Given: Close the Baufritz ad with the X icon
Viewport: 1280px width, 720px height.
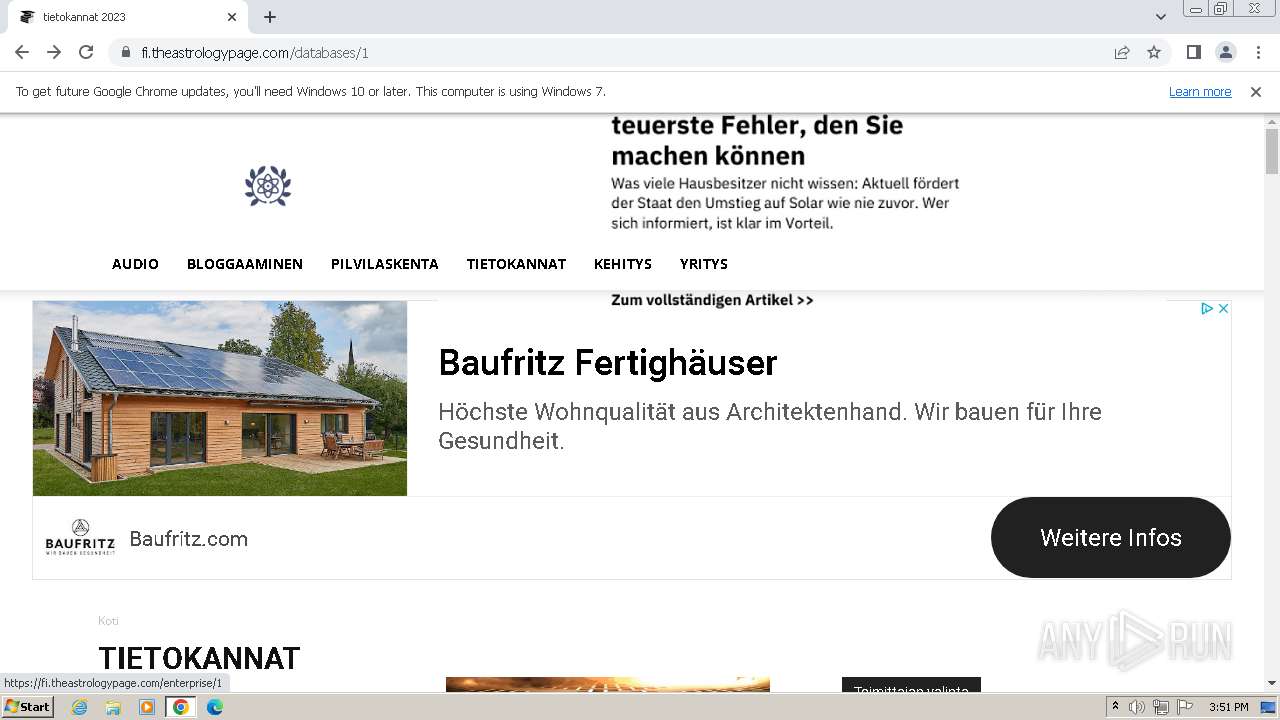Looking at the screenshot, I should [x=1222, y=309].
